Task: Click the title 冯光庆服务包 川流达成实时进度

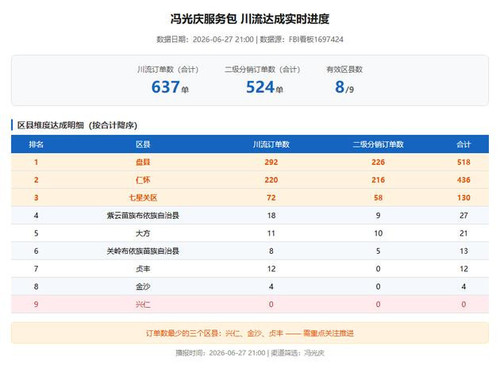Action: click(x=250, y=19)
